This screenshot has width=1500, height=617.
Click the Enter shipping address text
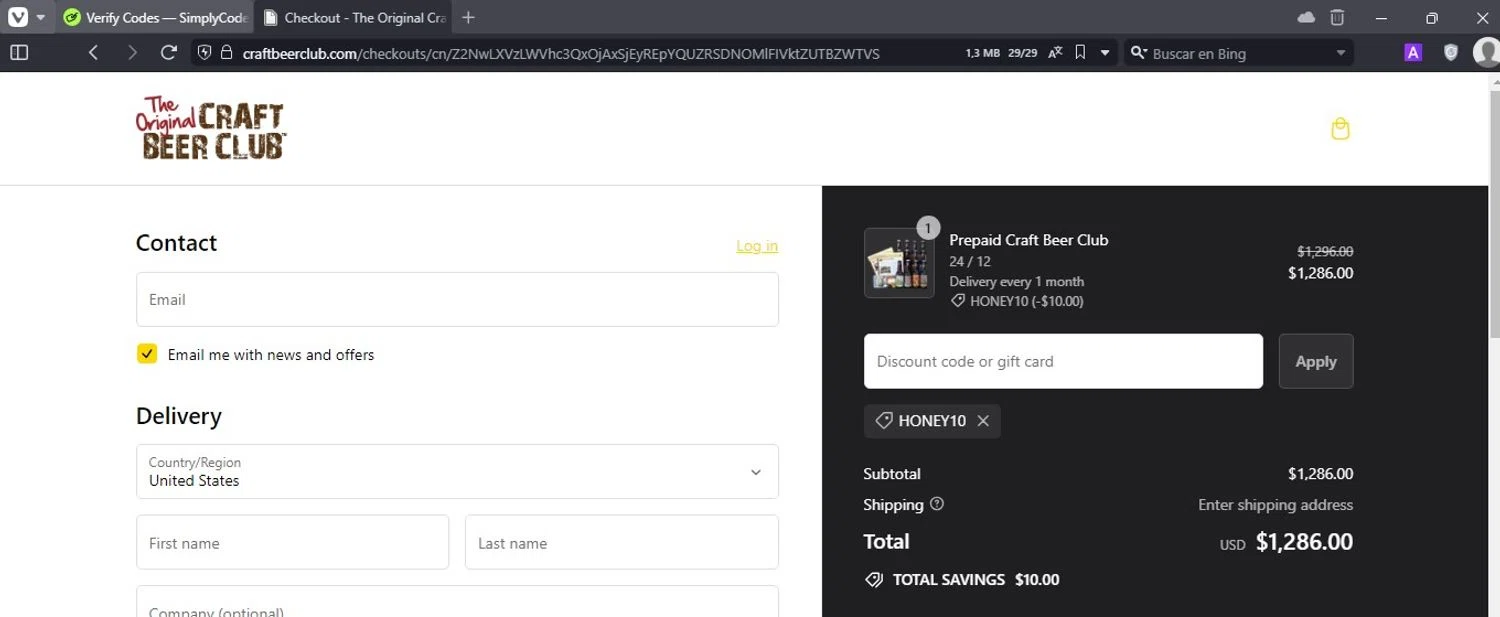tap(1275, 505)
